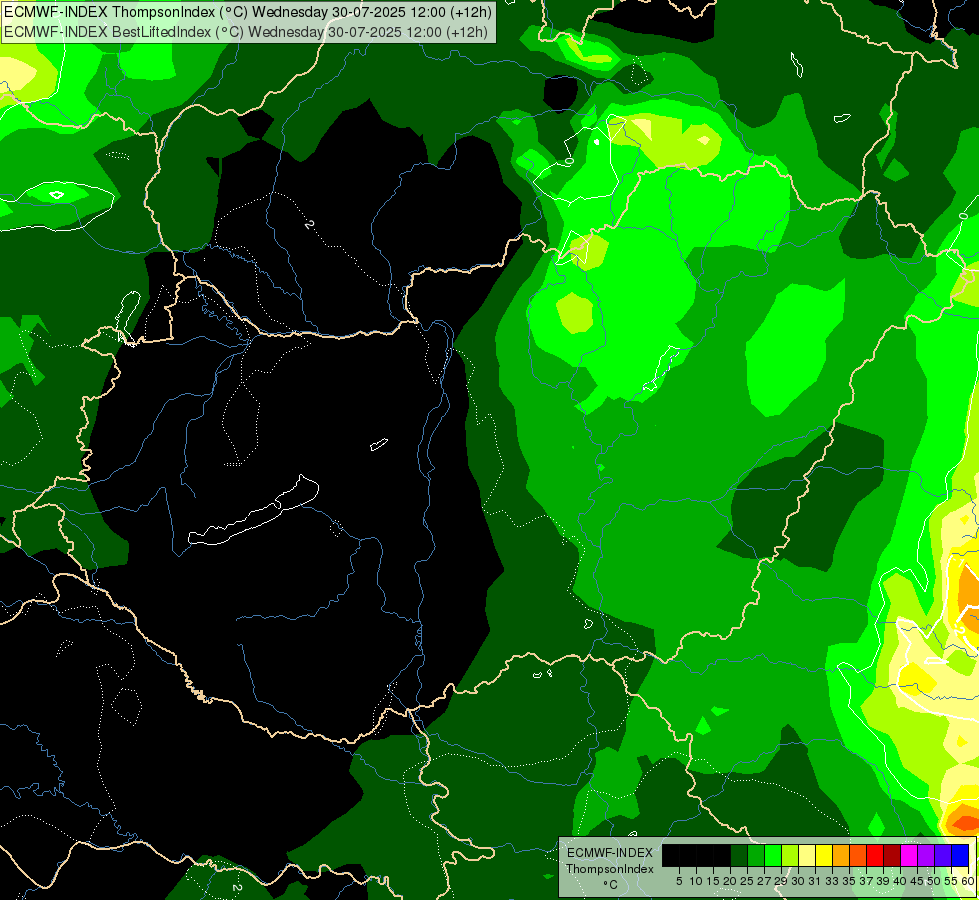Click the legend tick label 50
The image size is (979, 900).
[x=935, y=881]
